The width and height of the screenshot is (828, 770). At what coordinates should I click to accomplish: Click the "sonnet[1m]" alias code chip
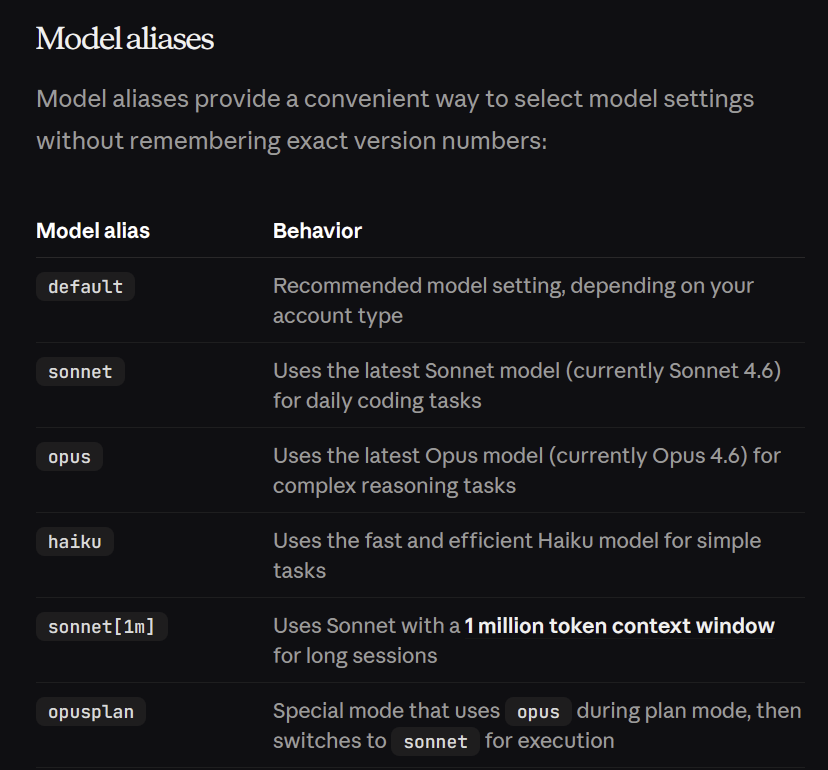pos(101,627)
